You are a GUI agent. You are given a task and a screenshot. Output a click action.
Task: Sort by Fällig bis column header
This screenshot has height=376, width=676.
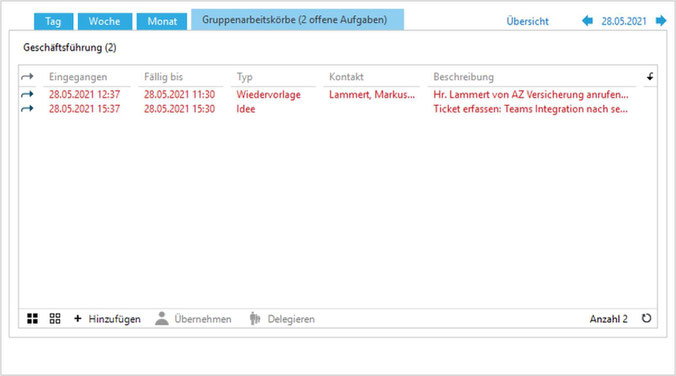pos(163,77)
